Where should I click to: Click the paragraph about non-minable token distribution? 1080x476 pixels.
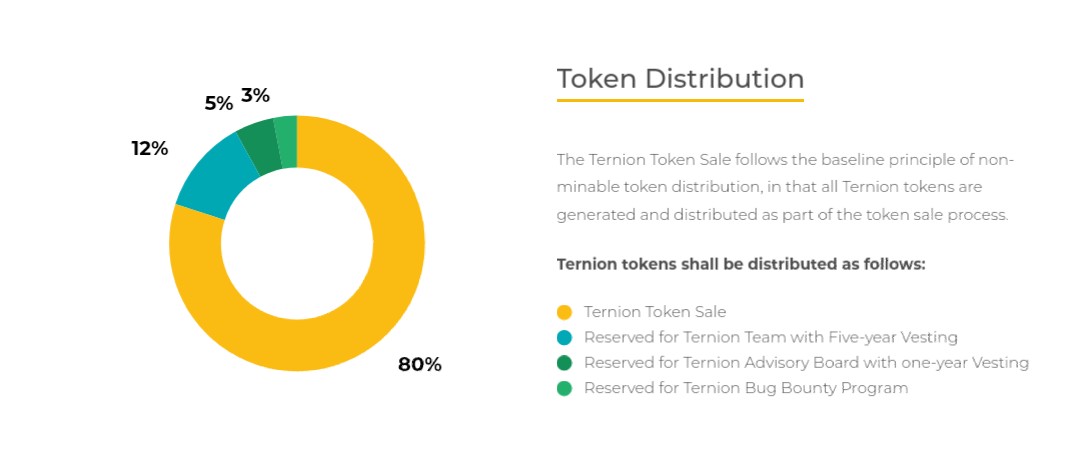tap(785, 187)
